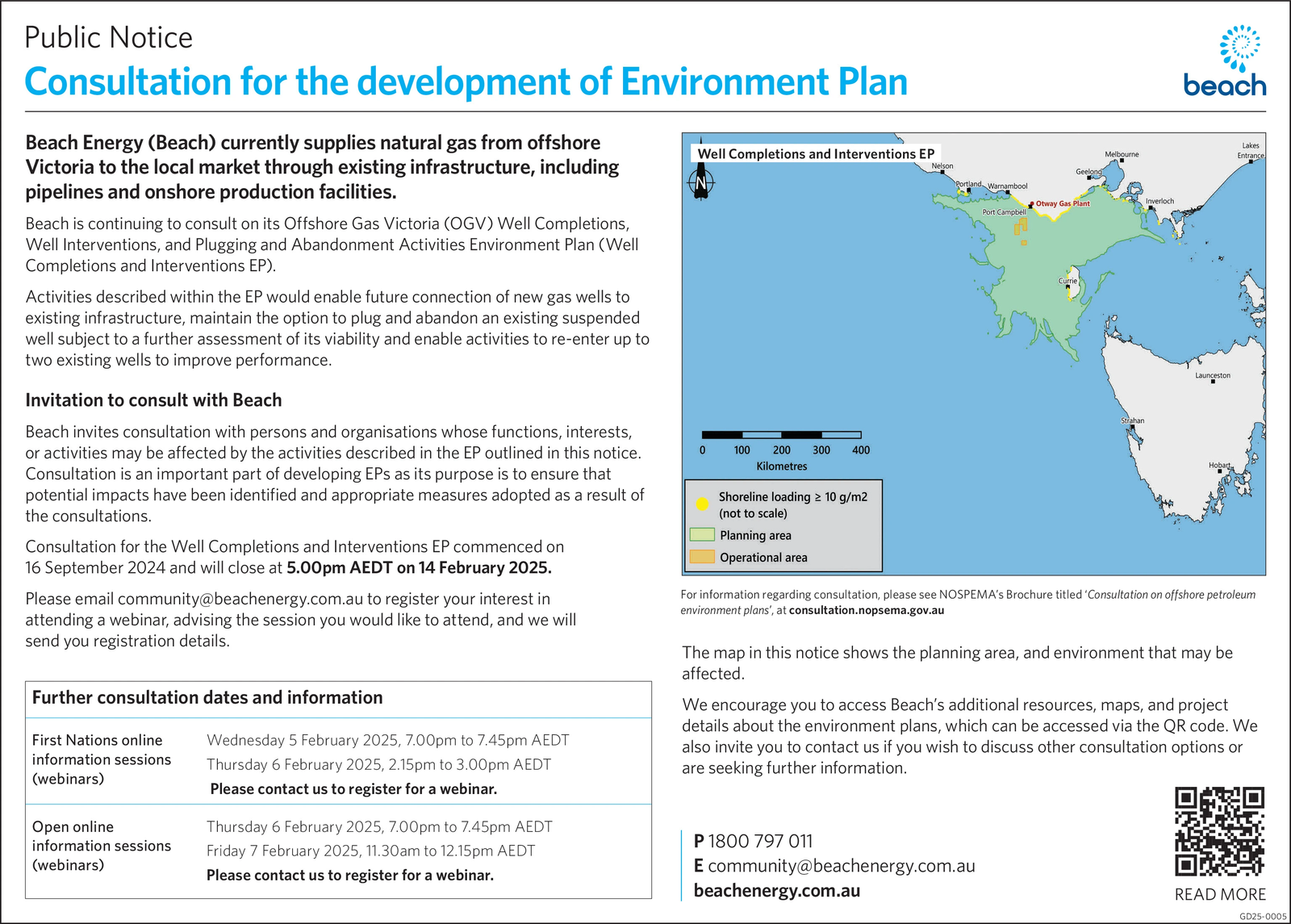Click the Thursday 6 February 7.00pm session time

pos(380,826)
